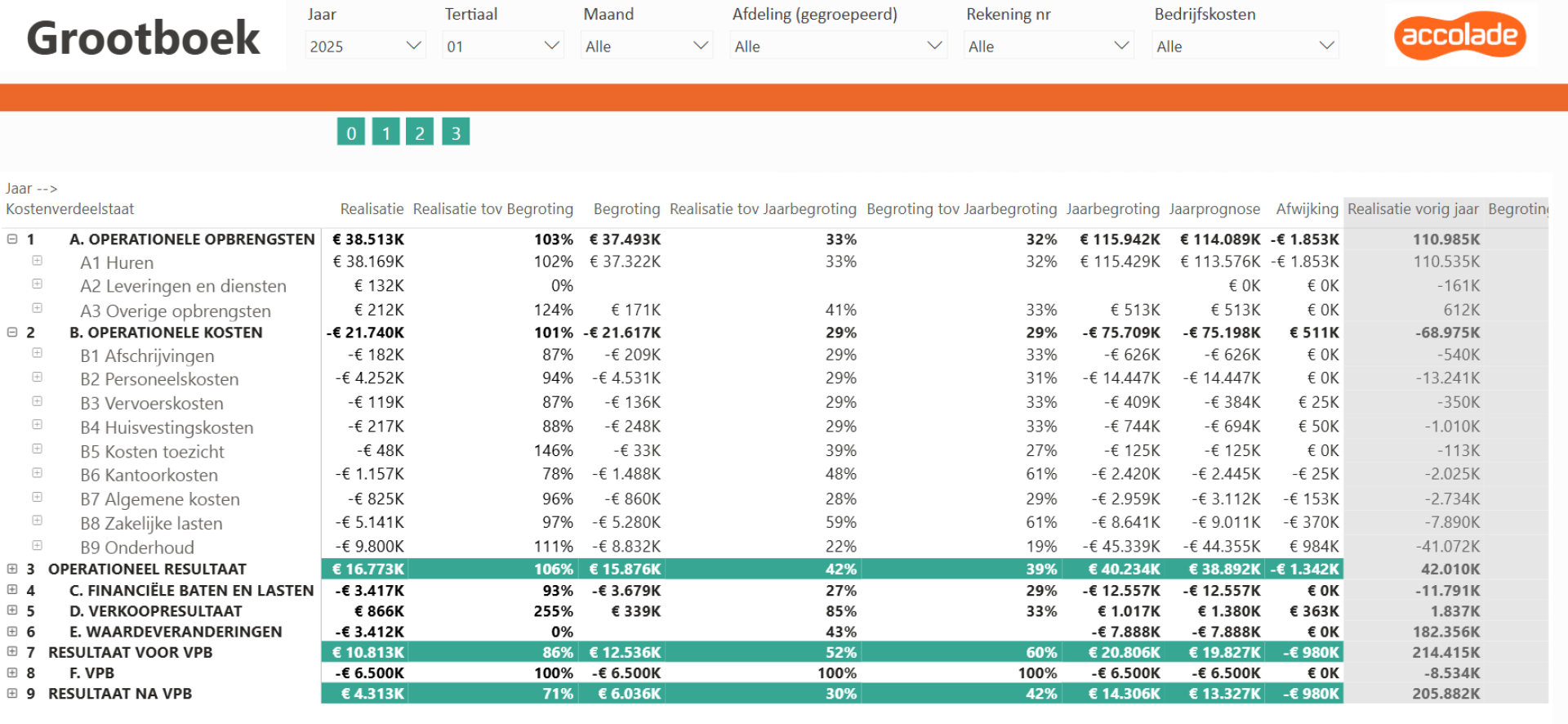
Task: Click the accolade logo
Action: click(x=1459, y=35)
